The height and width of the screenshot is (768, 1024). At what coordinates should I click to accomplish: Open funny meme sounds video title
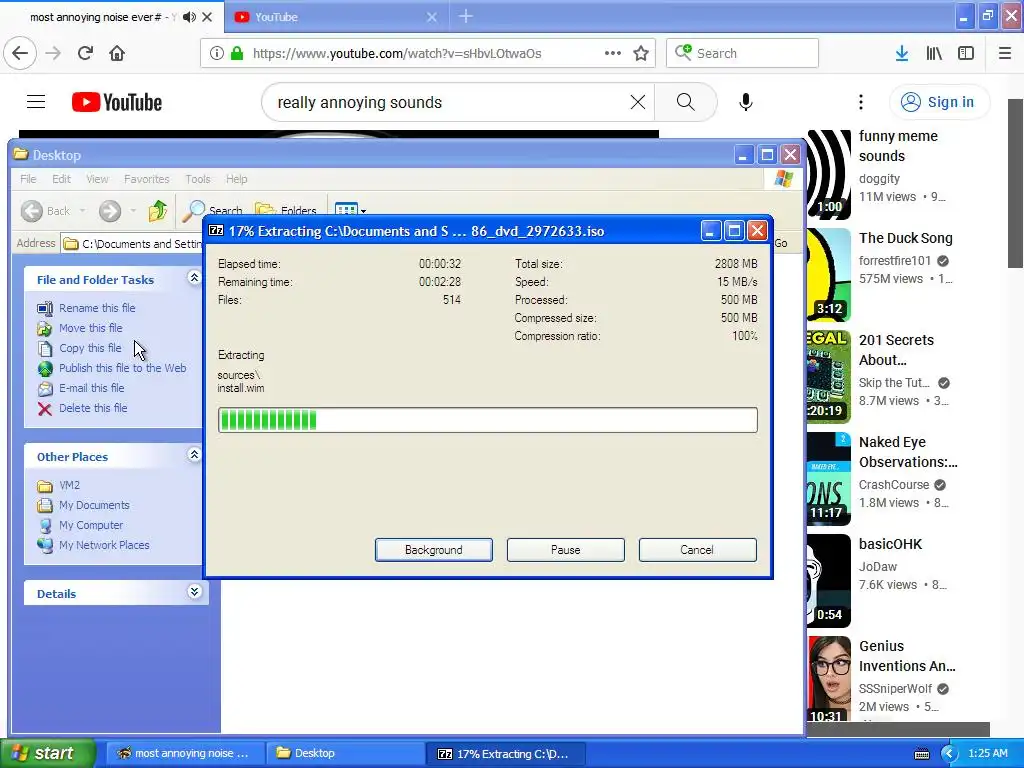(898, 146)
